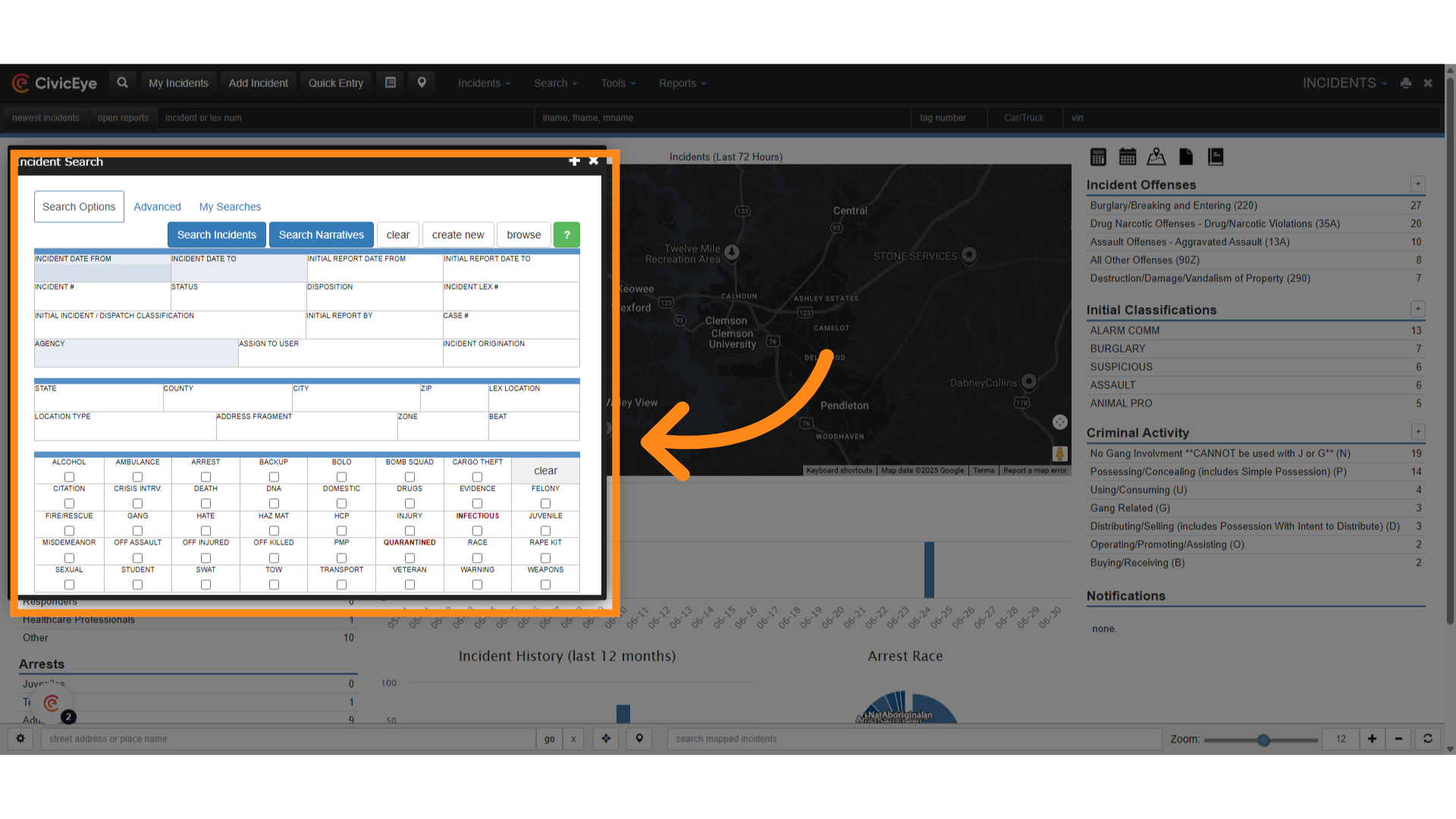
Task: Click the zoom out minus button
Action: coord(1398,739)
